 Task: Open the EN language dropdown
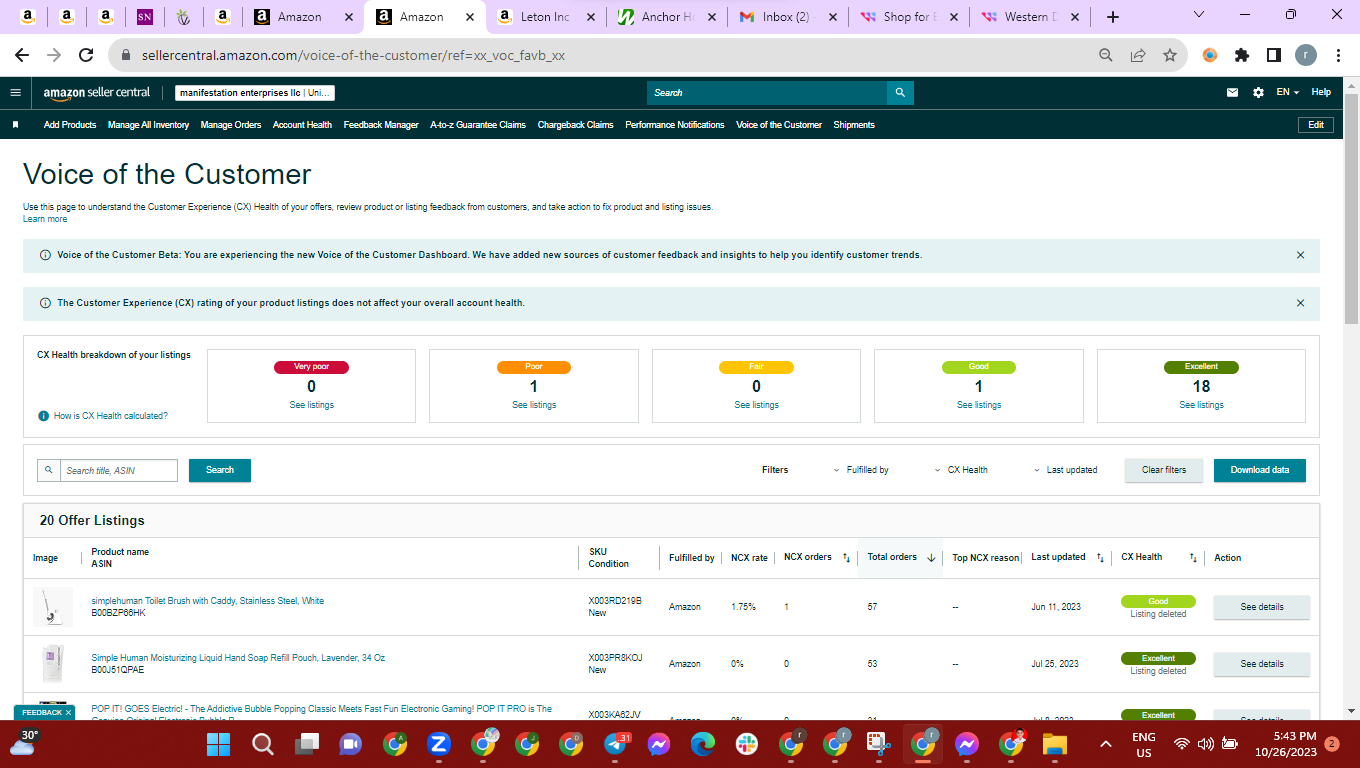coord(1287,92)
